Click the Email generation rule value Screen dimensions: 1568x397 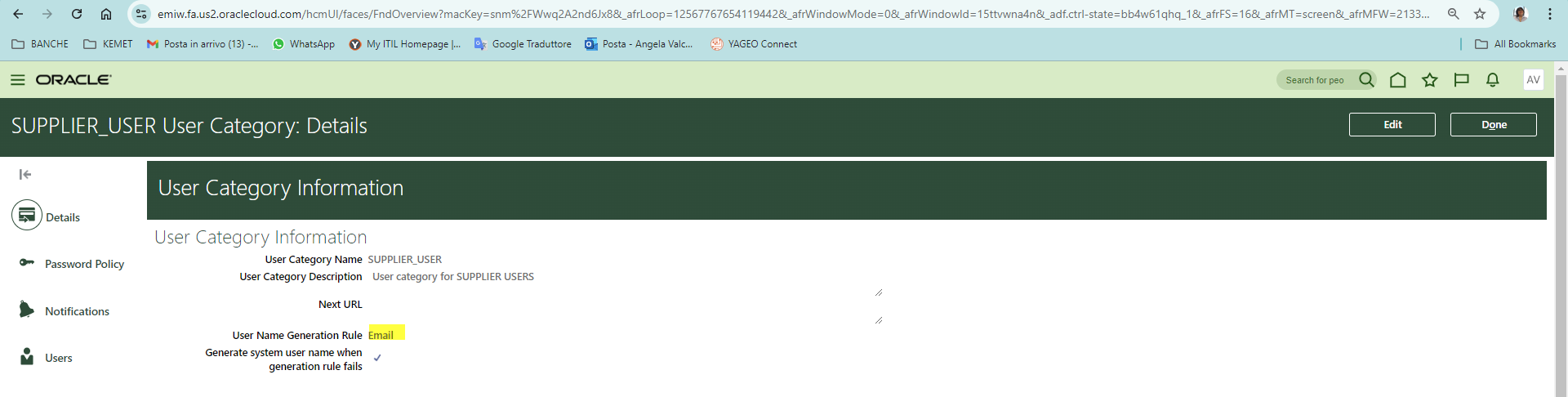pyautogui.click(x=381, y=335)
